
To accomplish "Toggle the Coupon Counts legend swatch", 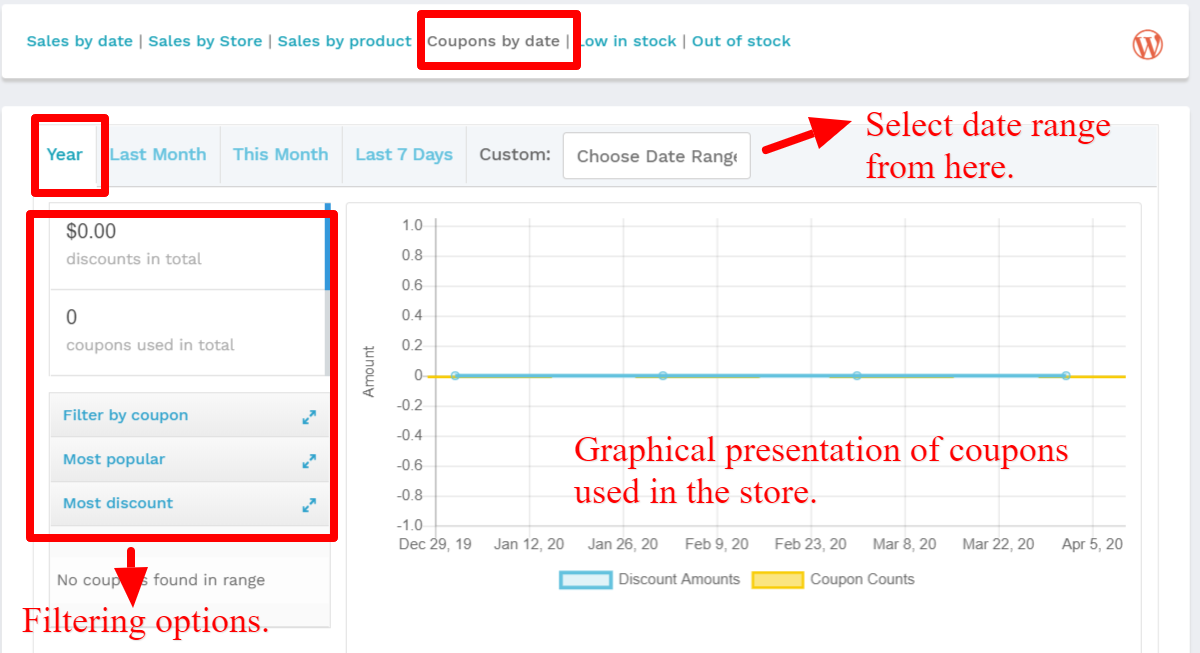I will click(x=777, y=580).
